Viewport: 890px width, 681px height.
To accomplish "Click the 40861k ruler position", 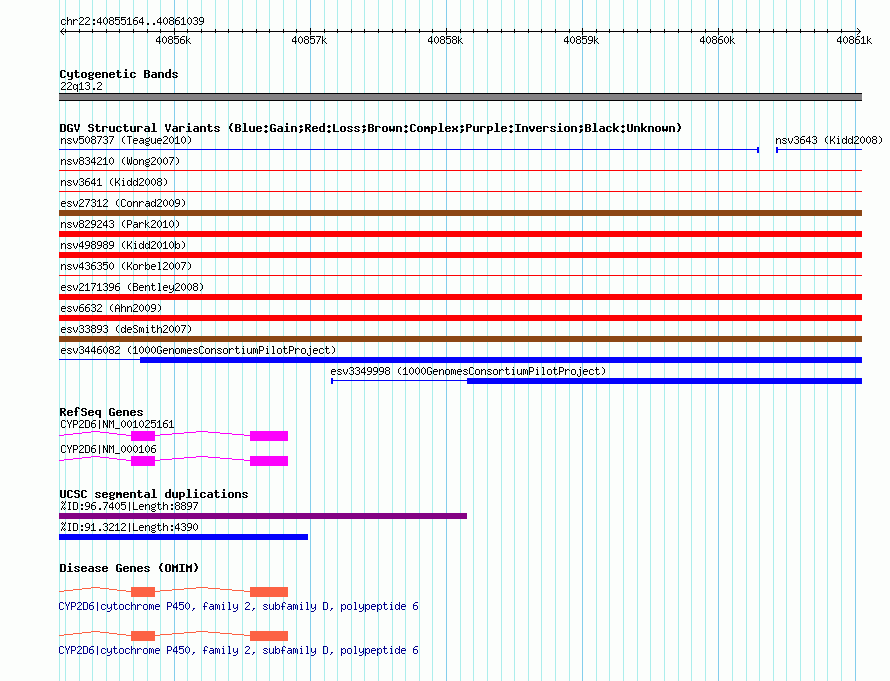I will pos(854,40).
